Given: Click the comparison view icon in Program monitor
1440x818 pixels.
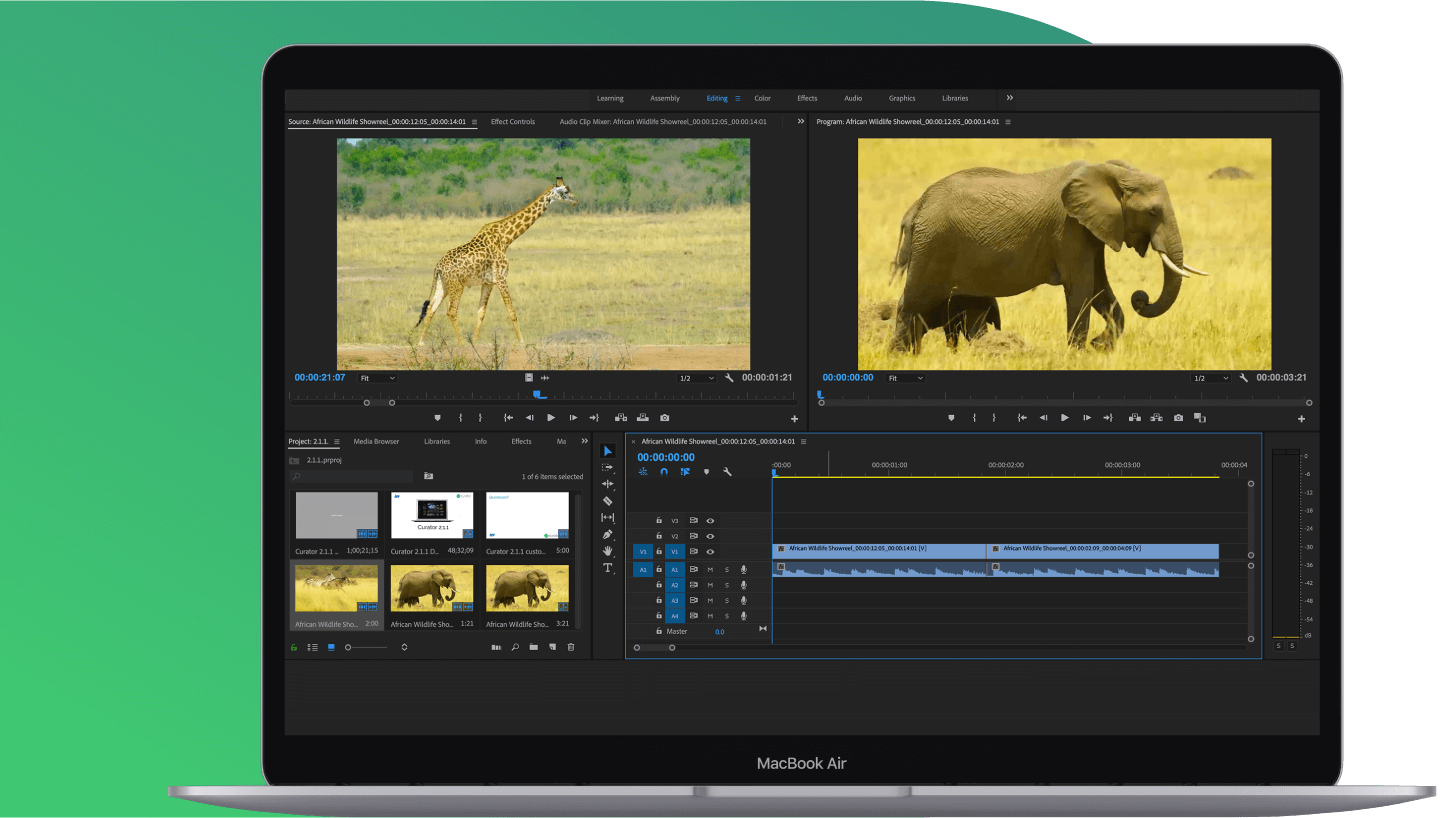Looking at the screenshot, I should pos(1200,418).
